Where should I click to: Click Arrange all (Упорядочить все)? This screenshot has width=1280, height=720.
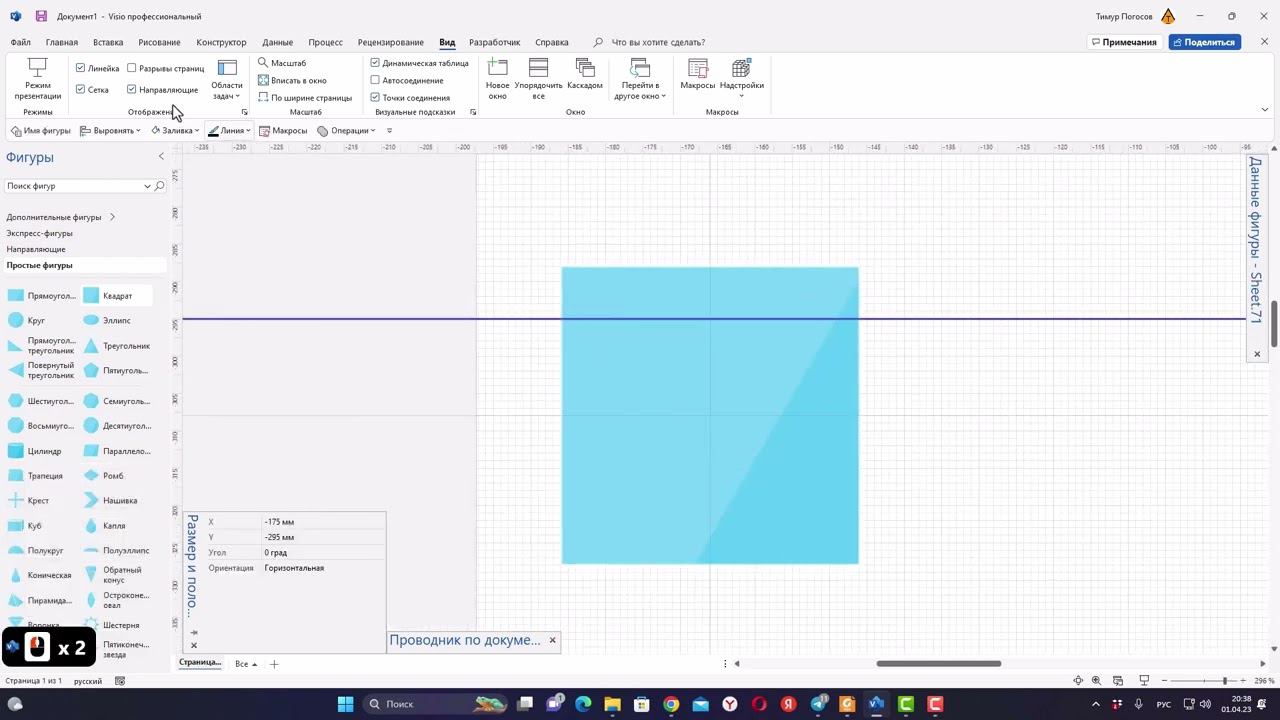click(538, 79)
